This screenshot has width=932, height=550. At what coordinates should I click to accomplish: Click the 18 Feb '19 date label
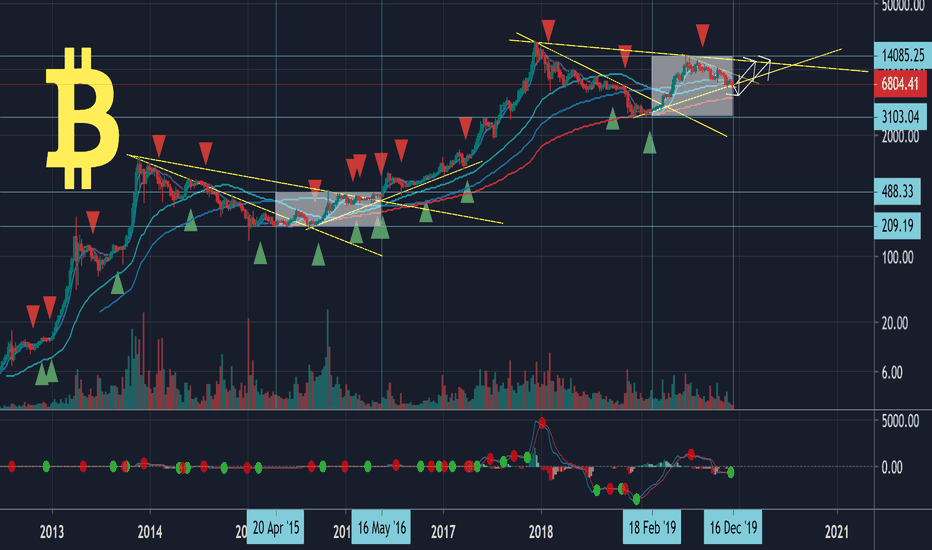click(652, 527)
